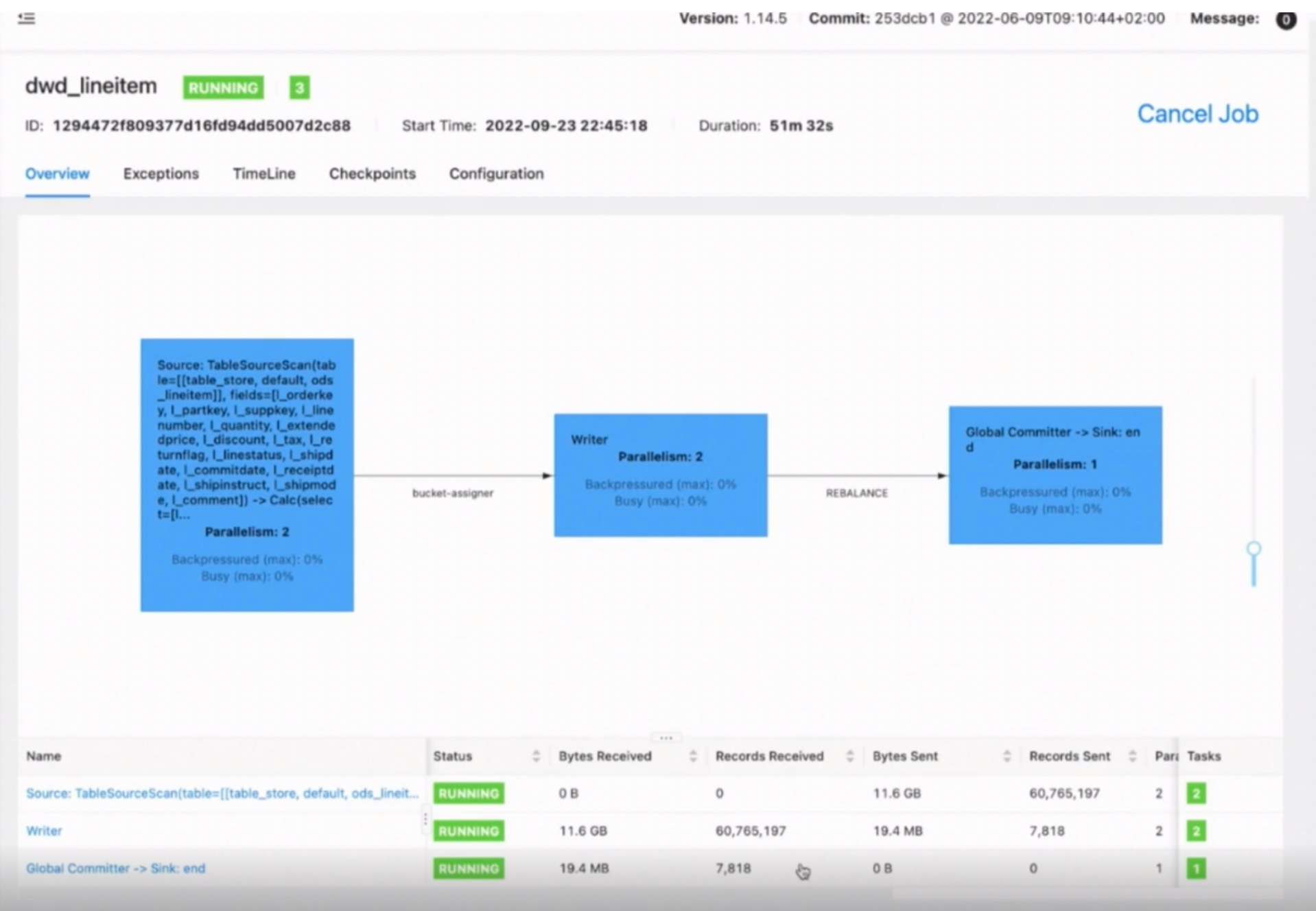Click the job ID value text

[x=202, y=126]
